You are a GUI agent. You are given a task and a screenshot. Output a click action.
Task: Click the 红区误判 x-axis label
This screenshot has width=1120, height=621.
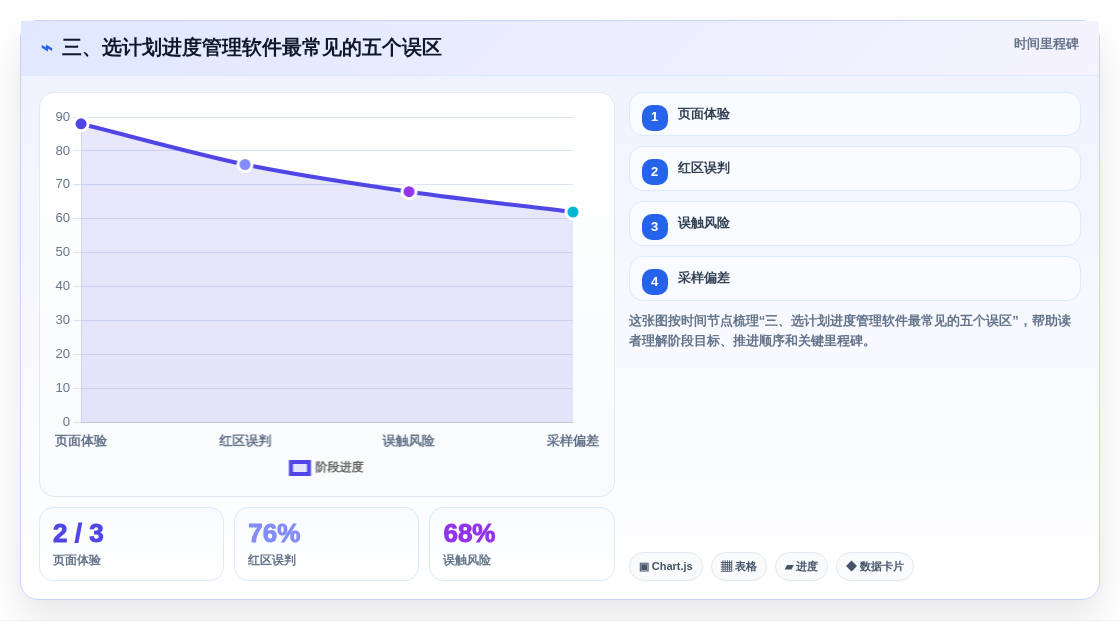[245, 441]
